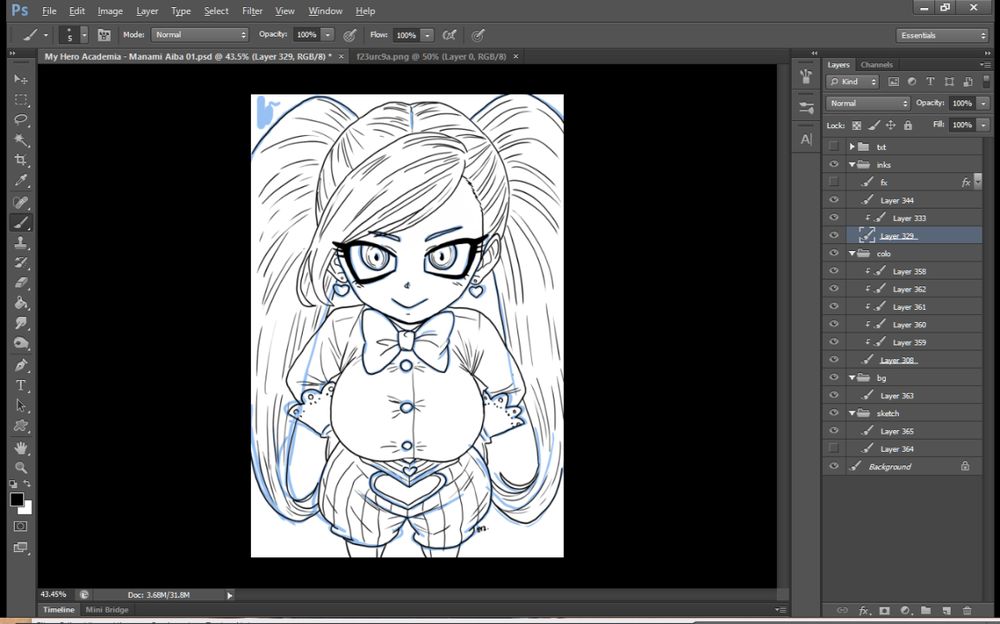1000x624 pixels.
Task: Expand the txt layer group
Action: [x=852, y=147]
